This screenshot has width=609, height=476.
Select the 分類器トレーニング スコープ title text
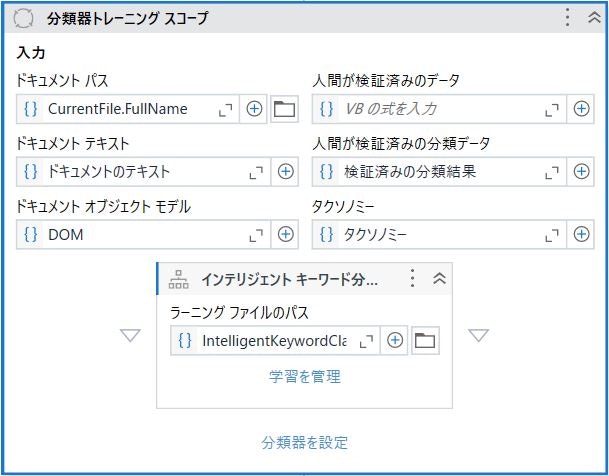128,18
